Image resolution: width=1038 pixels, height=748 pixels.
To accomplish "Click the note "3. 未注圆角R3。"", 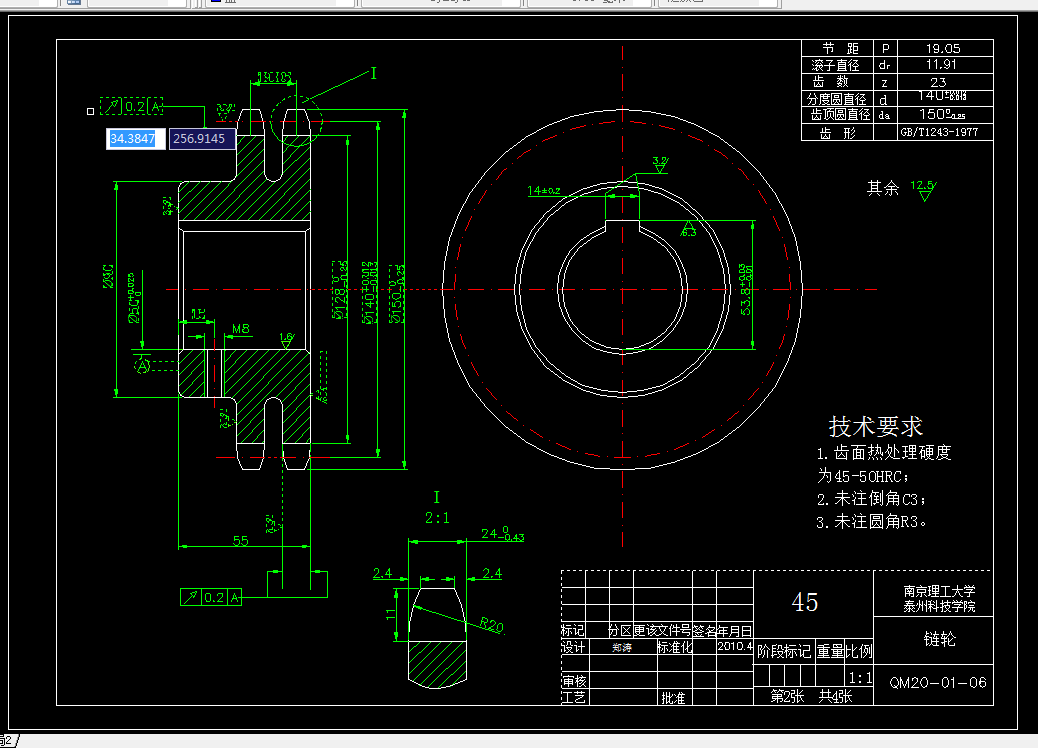I will tap(871, 522).
